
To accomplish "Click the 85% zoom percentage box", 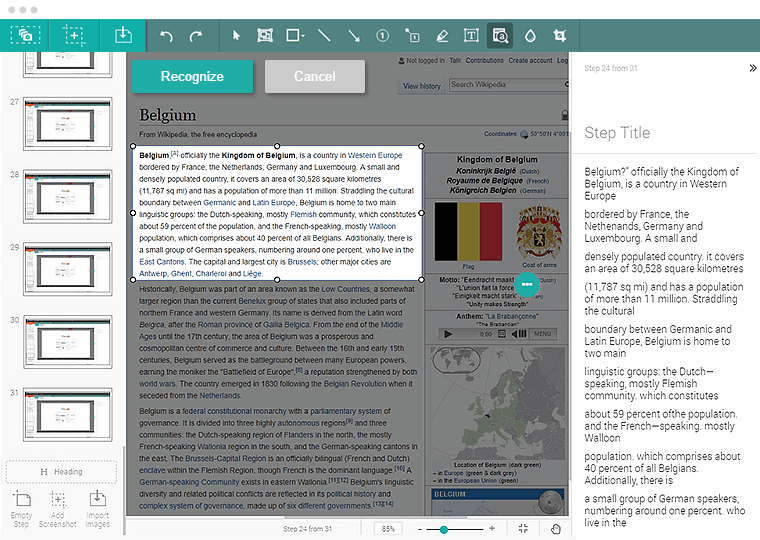I will click(388, 528).
